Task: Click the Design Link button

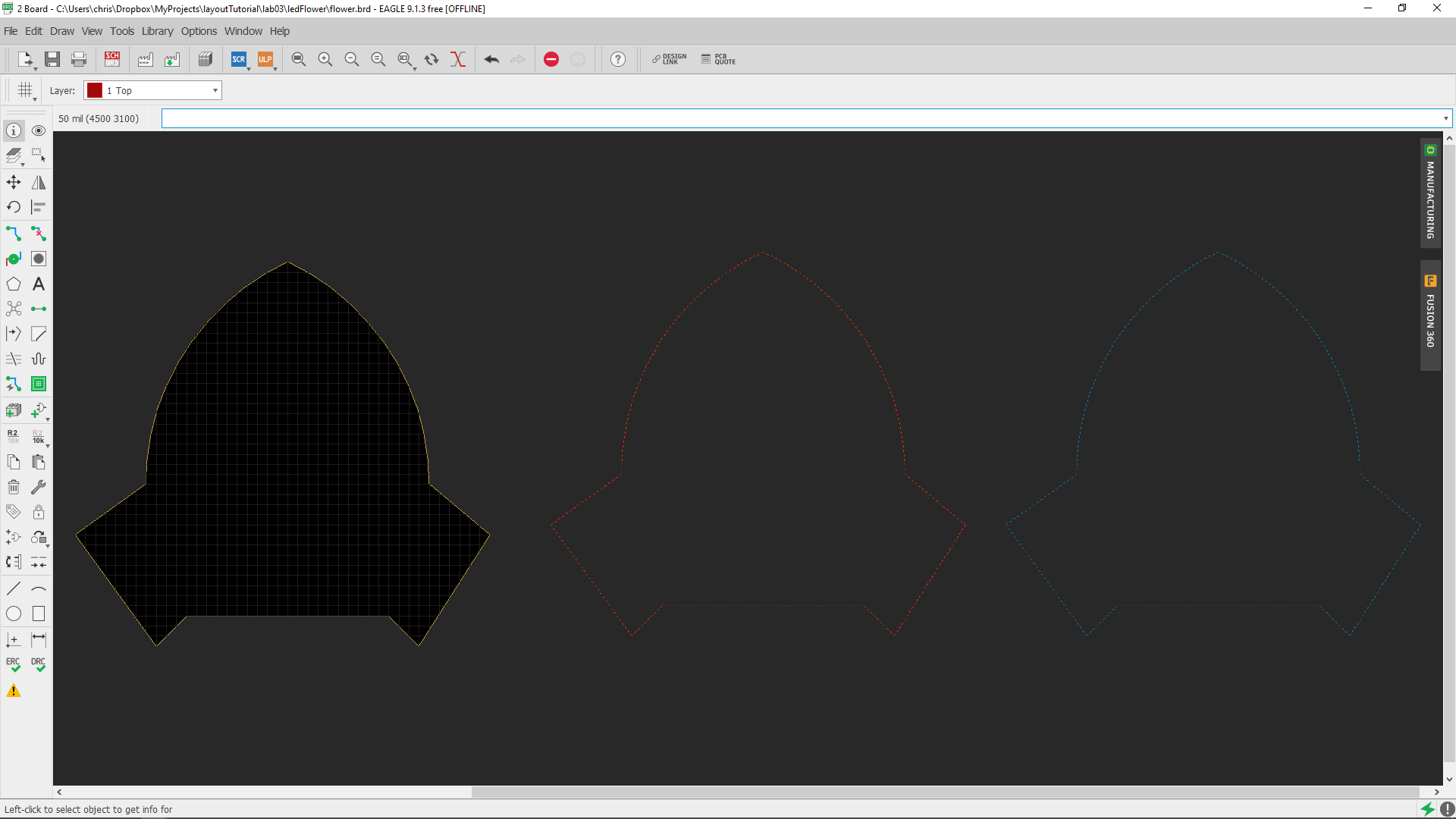Action: pyautogui.click(x=669, y=59)
